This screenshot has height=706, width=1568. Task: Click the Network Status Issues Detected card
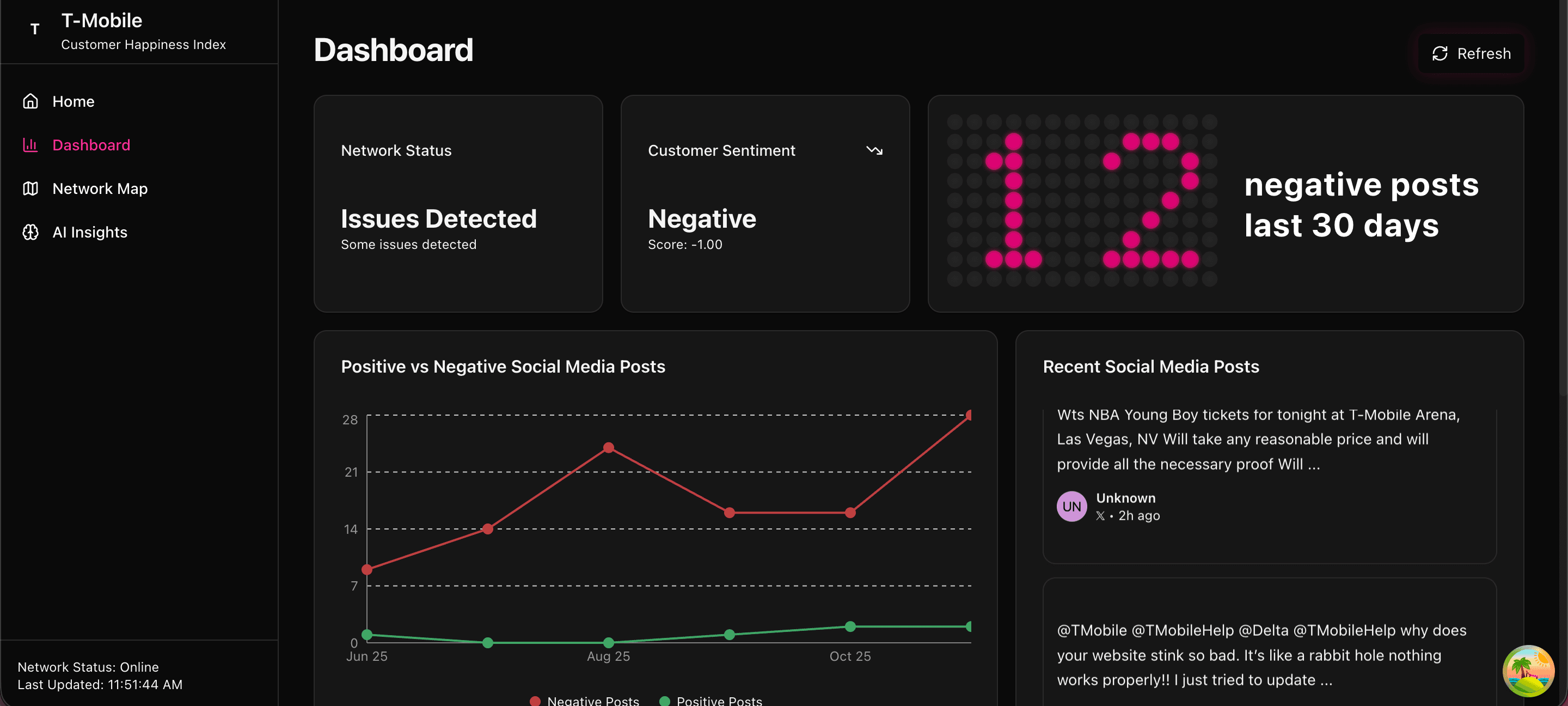[458, 203]
